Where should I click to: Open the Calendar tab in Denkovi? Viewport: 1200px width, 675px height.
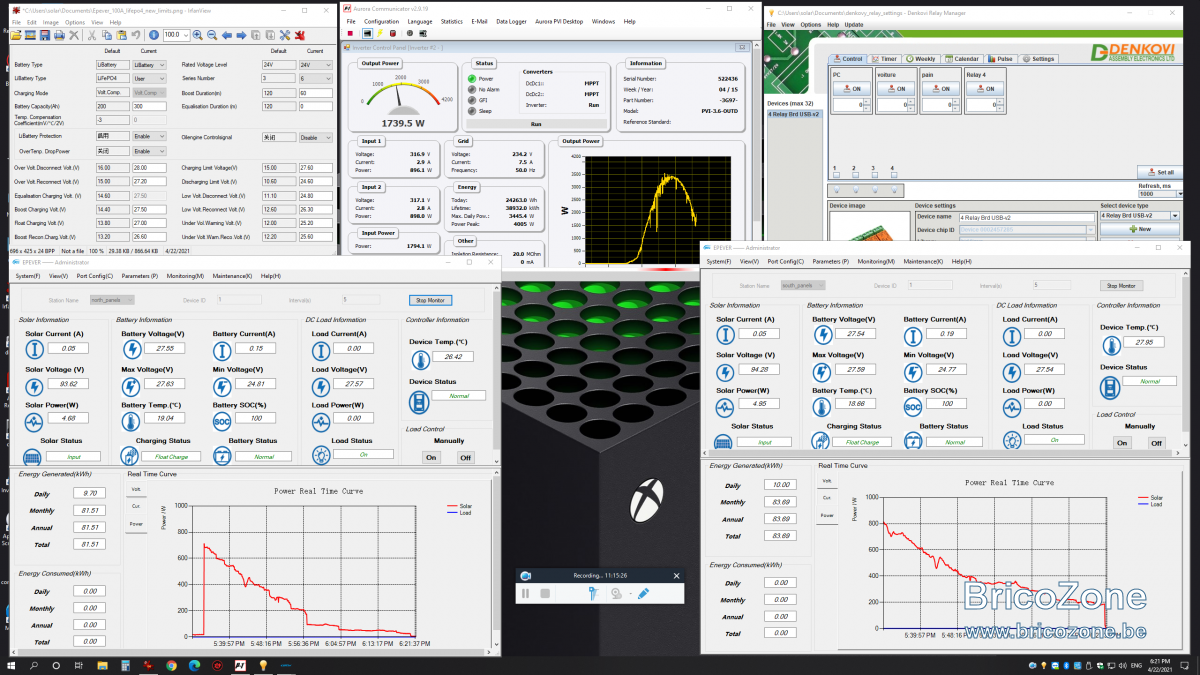tap(963, 59)
